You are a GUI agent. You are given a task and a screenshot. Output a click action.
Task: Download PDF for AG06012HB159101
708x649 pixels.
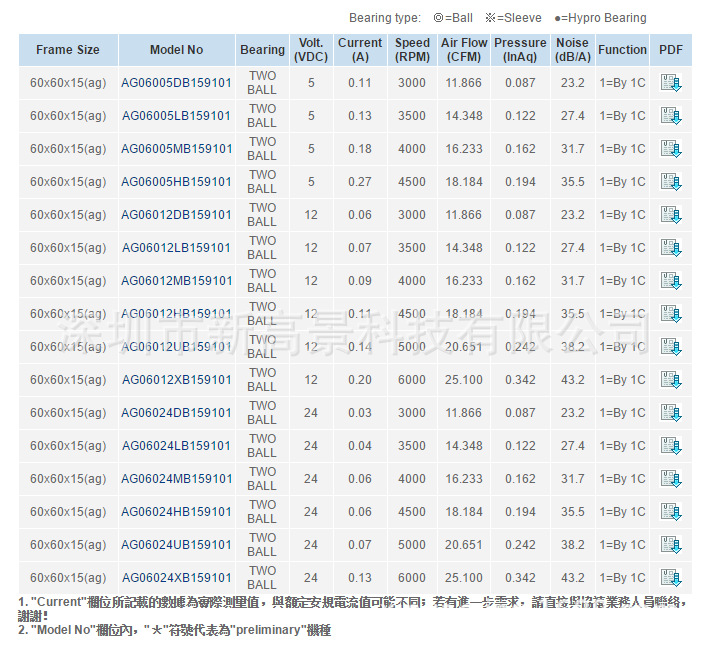(x=671, y=314)
